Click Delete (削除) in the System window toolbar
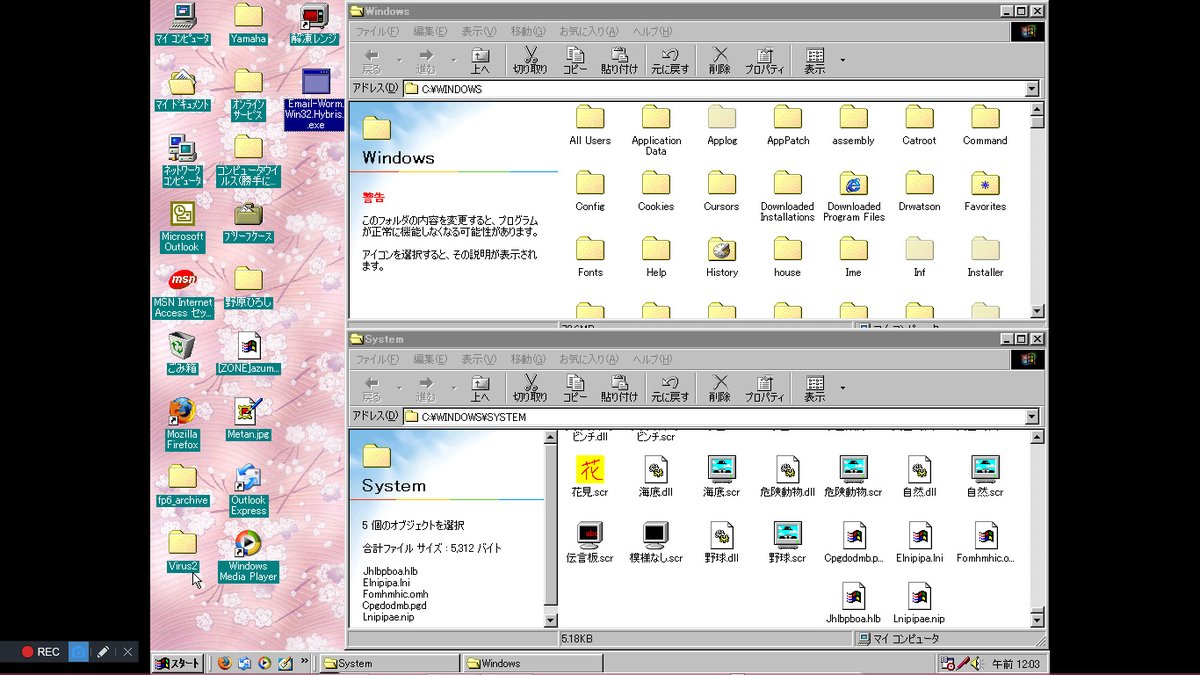Image resolution: width=1200 pixels, height=675 pixels. coord(720,388)
